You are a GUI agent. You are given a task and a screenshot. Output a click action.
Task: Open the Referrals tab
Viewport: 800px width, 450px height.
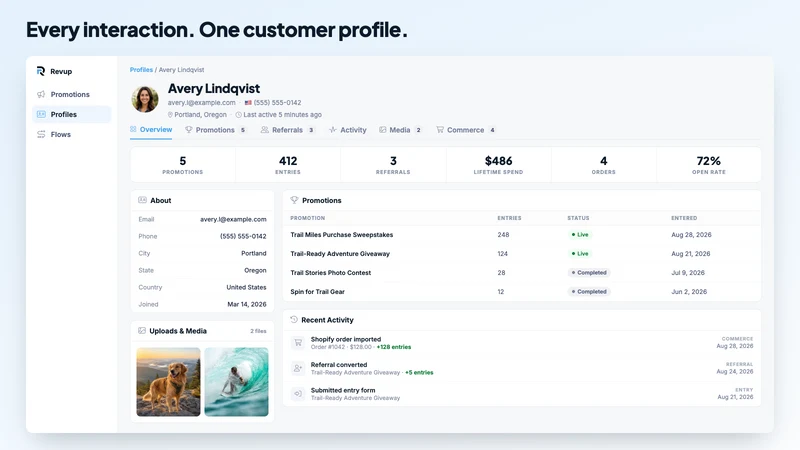[x=287, y=130]
